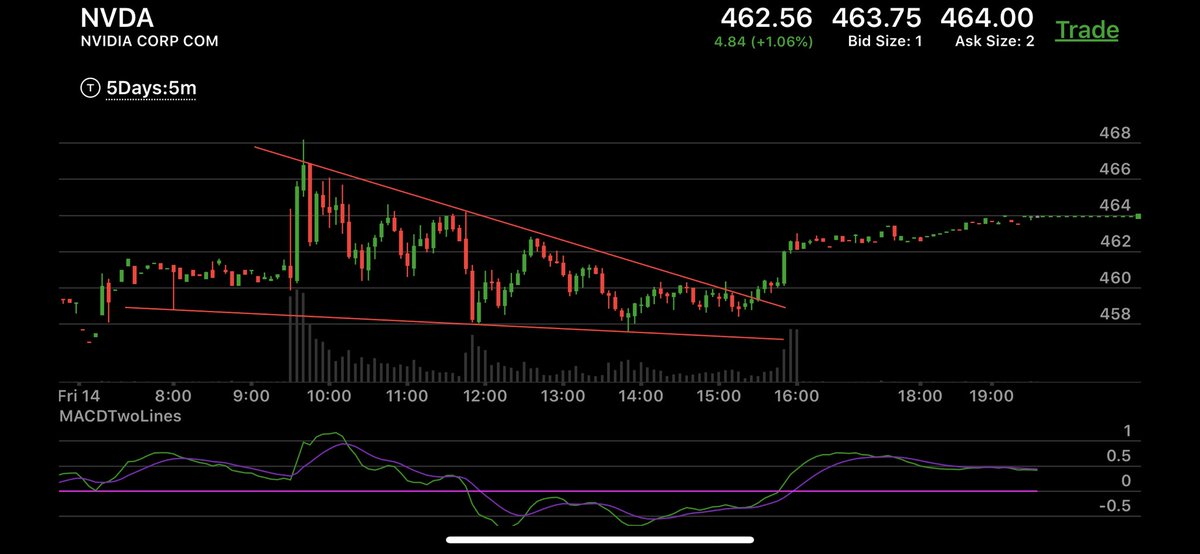Tap the ask price 464.00
1200x554 pixels.
[x=988, y=18]
